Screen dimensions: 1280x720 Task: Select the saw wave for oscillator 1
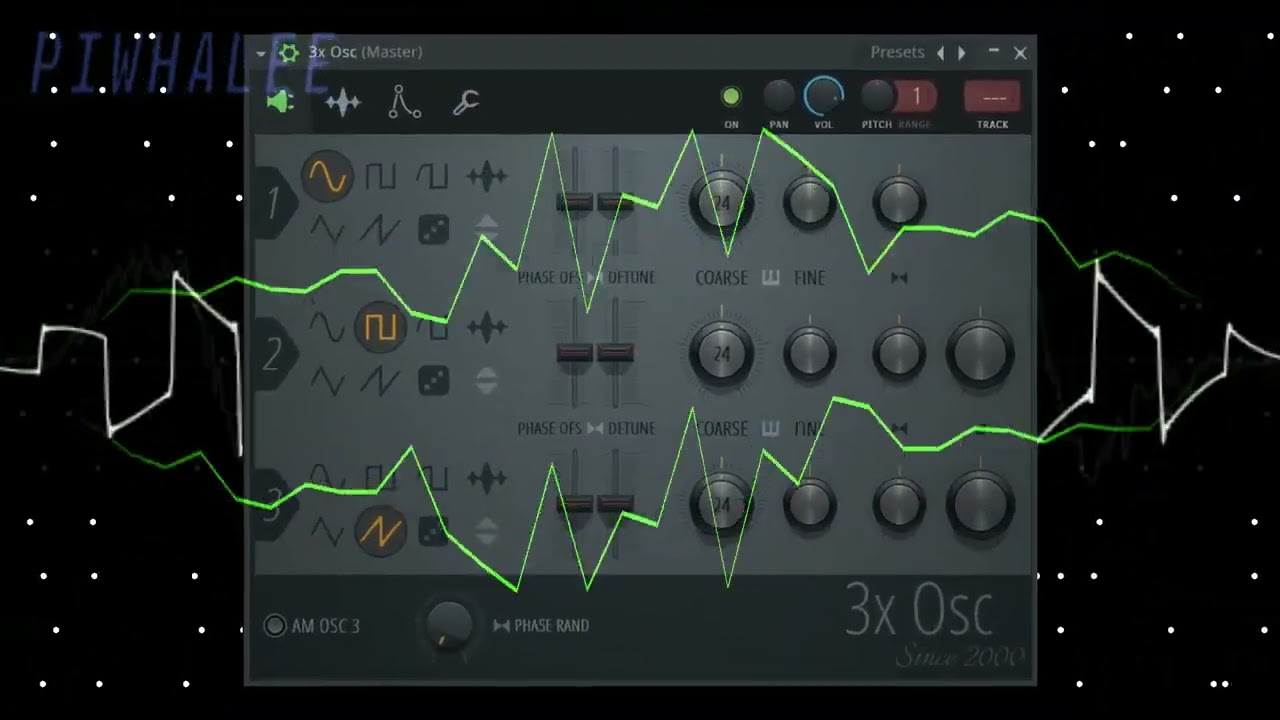point(380,230)
